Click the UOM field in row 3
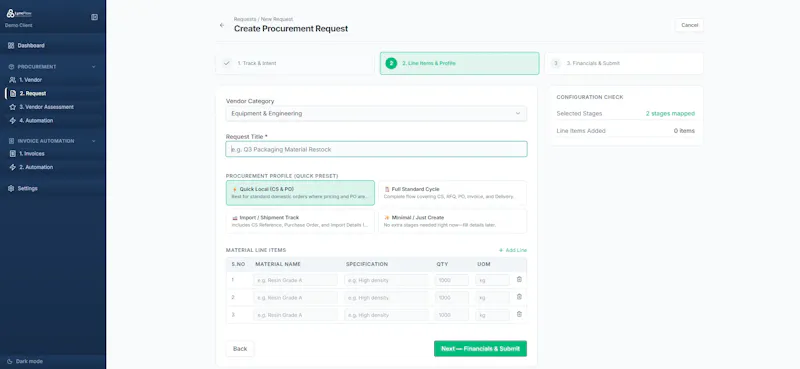Viewport: 800px width, 369px height. tap(492, 315)
